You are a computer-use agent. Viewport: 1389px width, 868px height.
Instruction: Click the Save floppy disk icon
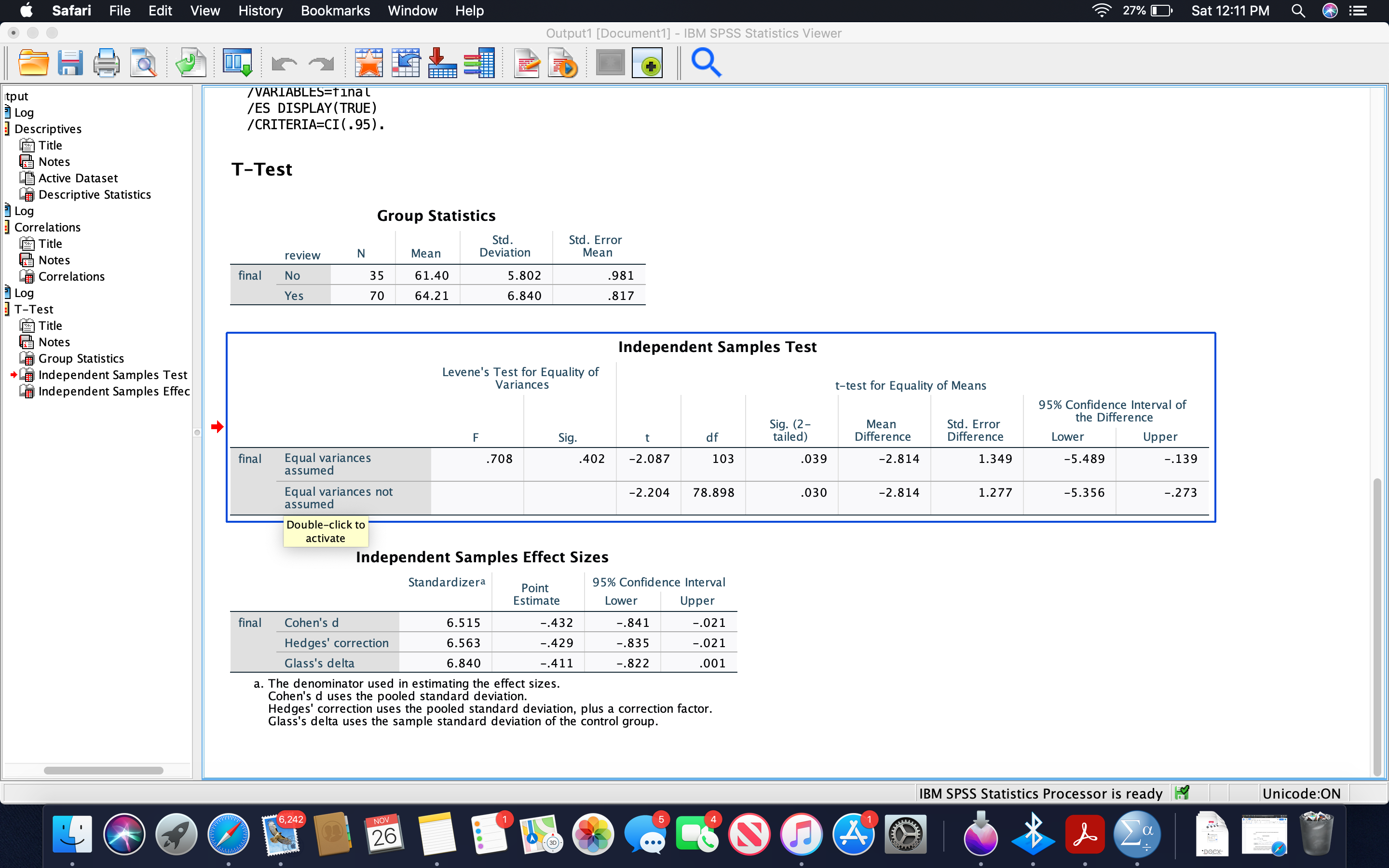[70, 62]
